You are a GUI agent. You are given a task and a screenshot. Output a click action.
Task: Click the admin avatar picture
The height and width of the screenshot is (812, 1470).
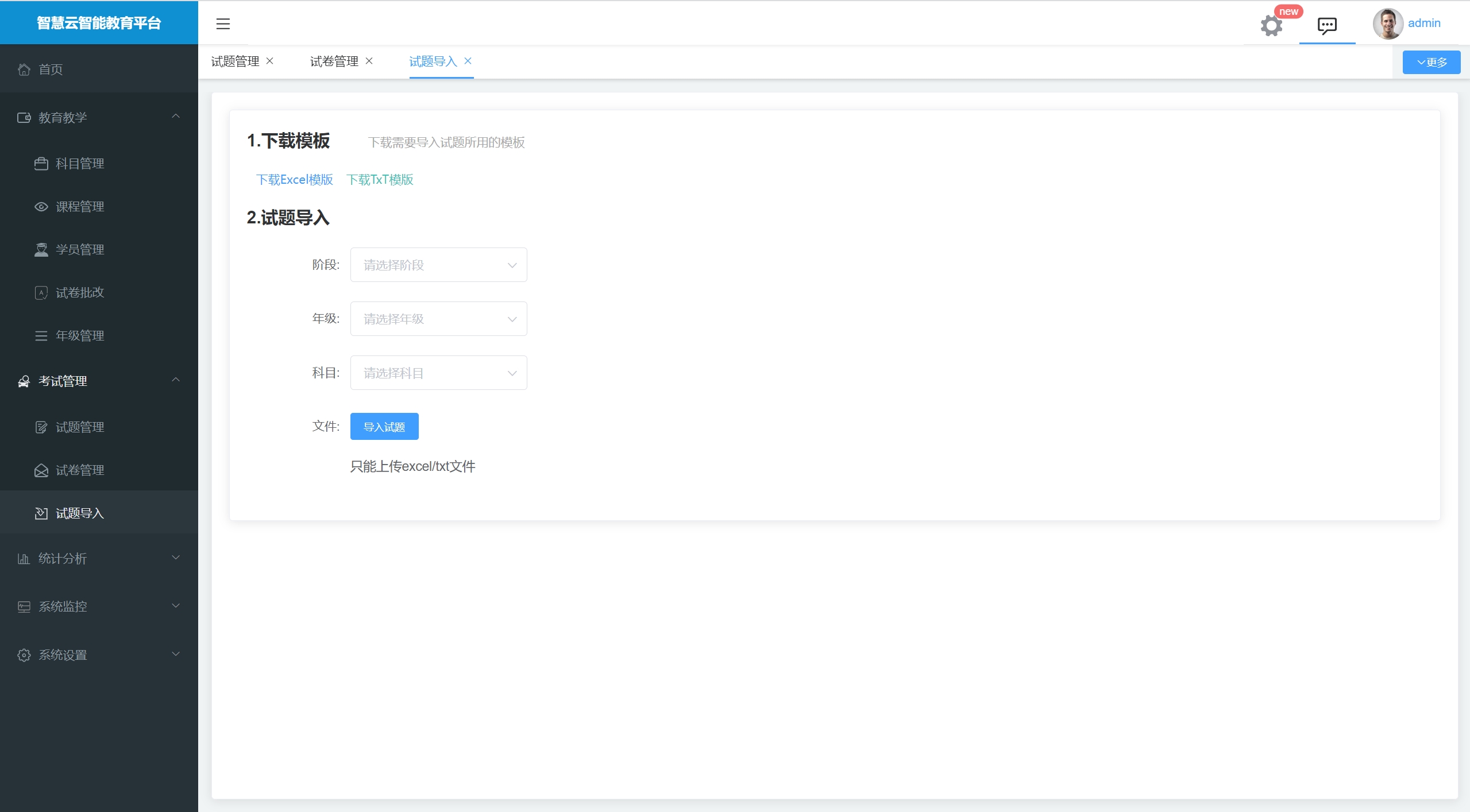pos(1387,24)
